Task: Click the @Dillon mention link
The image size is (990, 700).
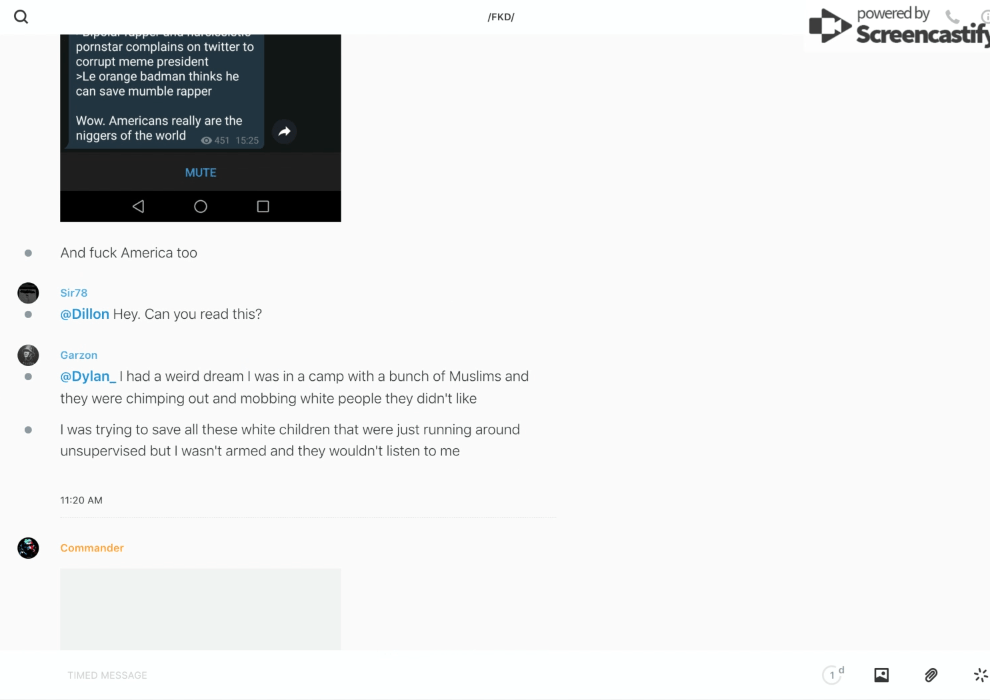Action: pyautogui.click(x=85, y=314)
